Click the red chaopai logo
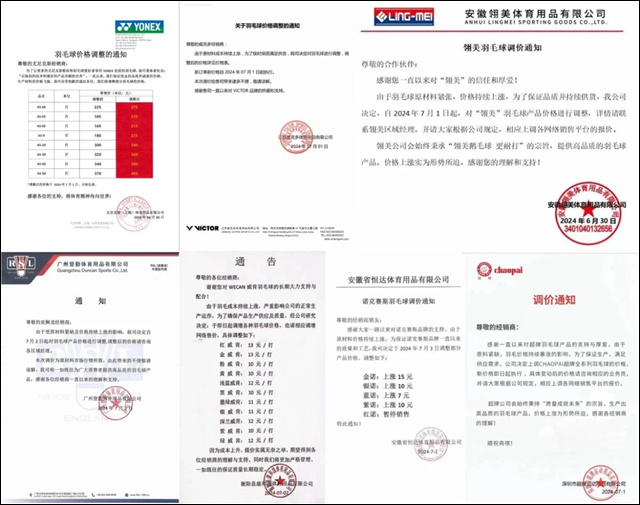The height and width of the screenshot is (505, 640). click(x=500, y=270)
